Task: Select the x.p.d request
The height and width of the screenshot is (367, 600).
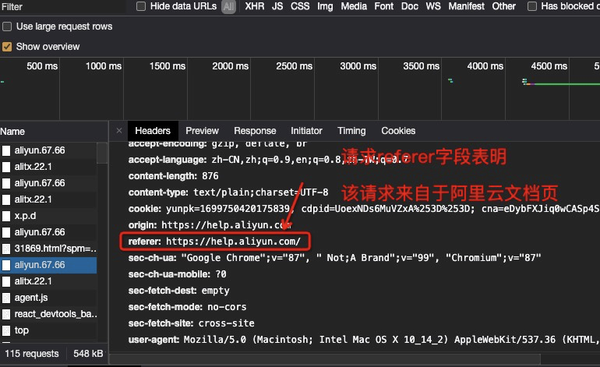Action: pos(49,216)
